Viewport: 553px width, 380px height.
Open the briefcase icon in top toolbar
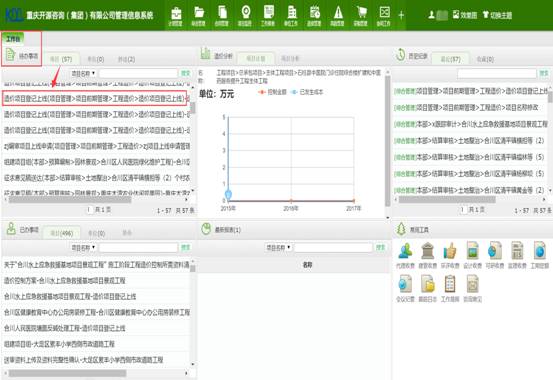click(x=176, y=13)
